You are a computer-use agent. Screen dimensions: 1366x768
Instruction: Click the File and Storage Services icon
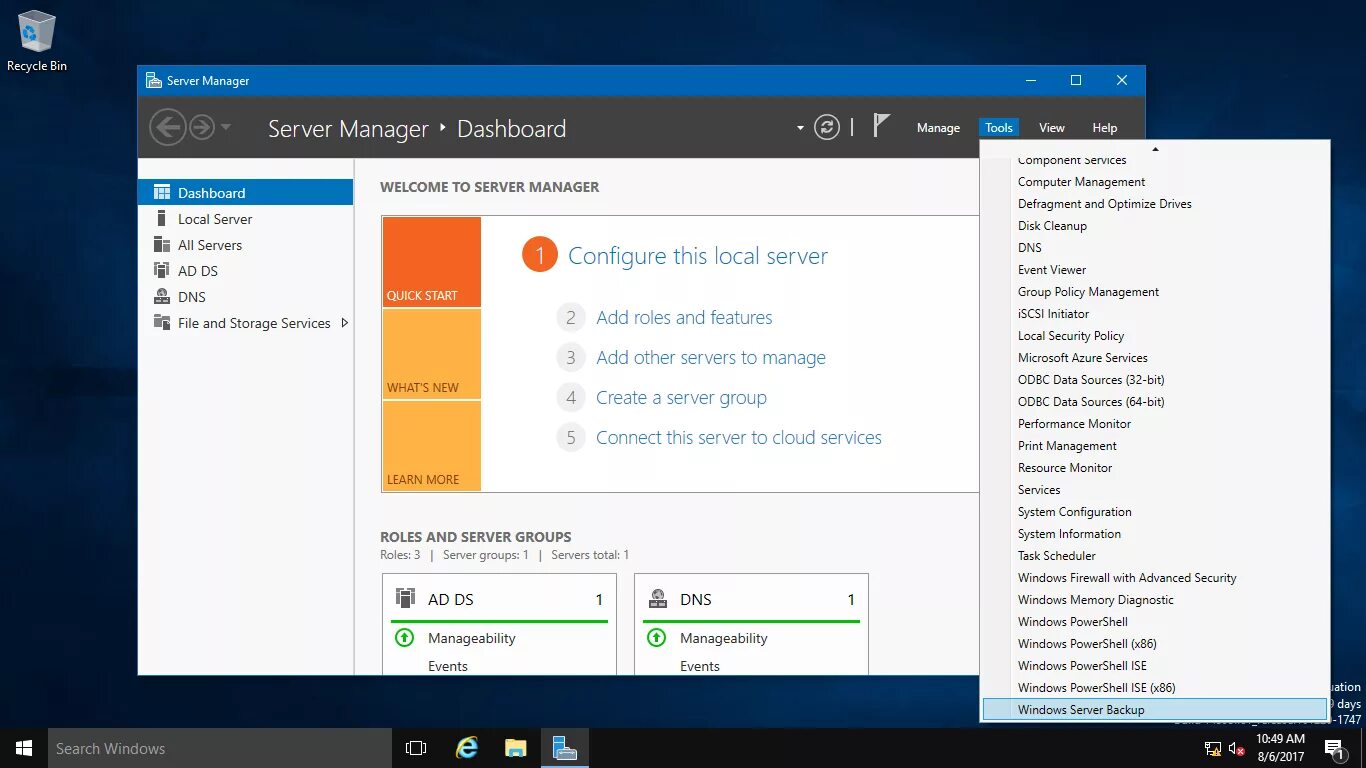tap(161, 322)
